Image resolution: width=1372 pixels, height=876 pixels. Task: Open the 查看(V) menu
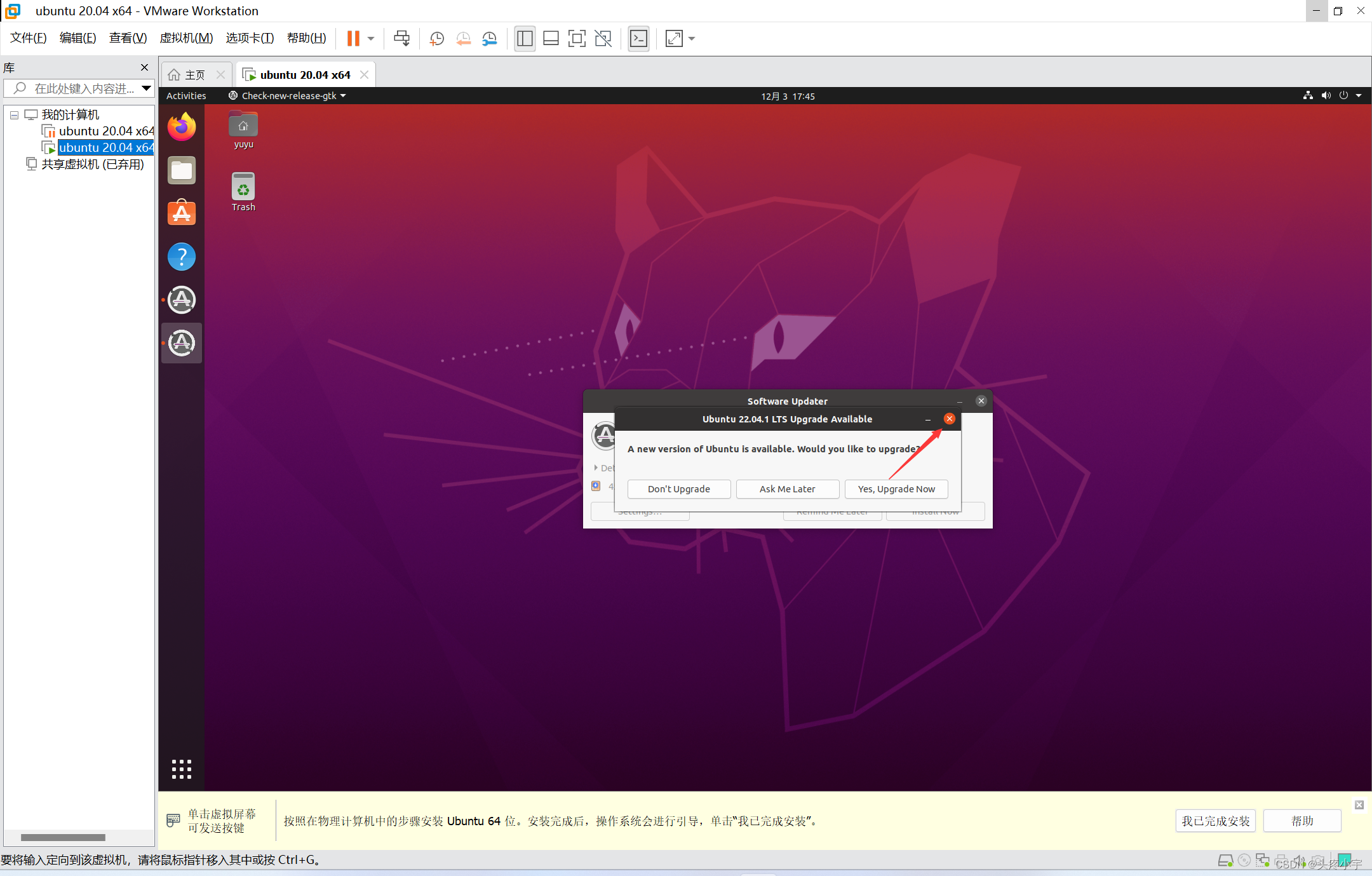[128, 38]
